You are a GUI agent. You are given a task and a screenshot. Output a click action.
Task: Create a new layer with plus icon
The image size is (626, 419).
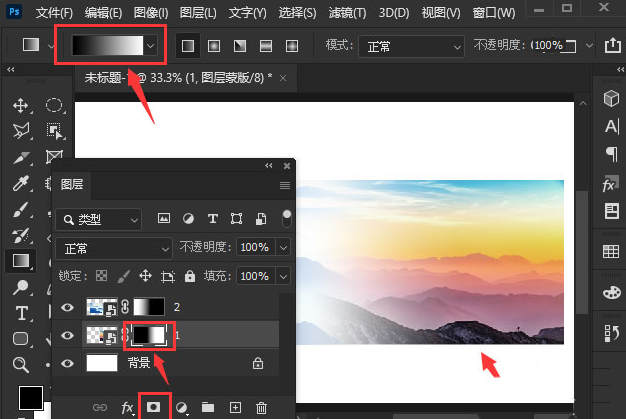[x=235, y=408]
